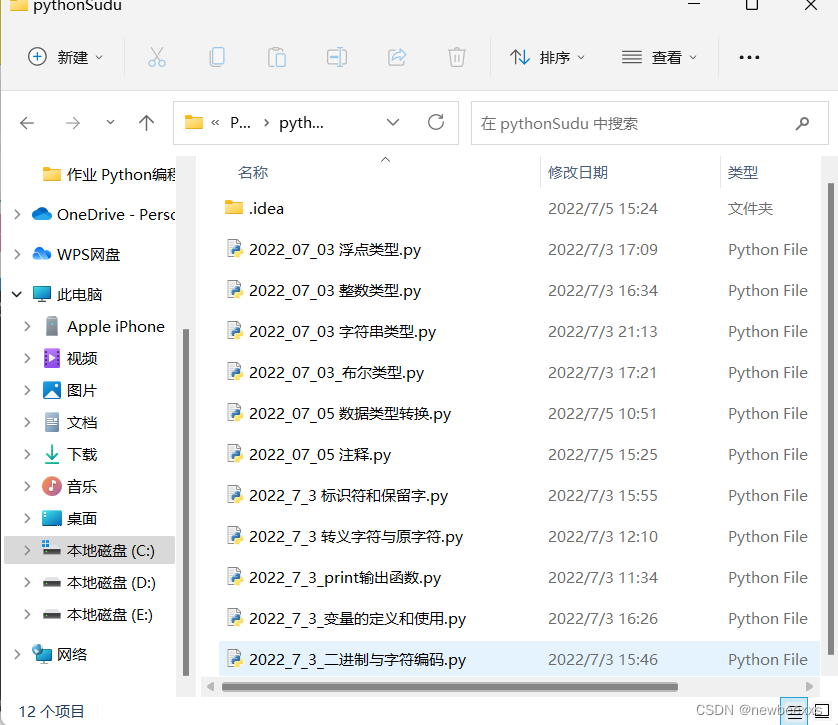Collapse the 此电脑 tree node
This screenshot has height=725, width=838.
coord(14,294)
